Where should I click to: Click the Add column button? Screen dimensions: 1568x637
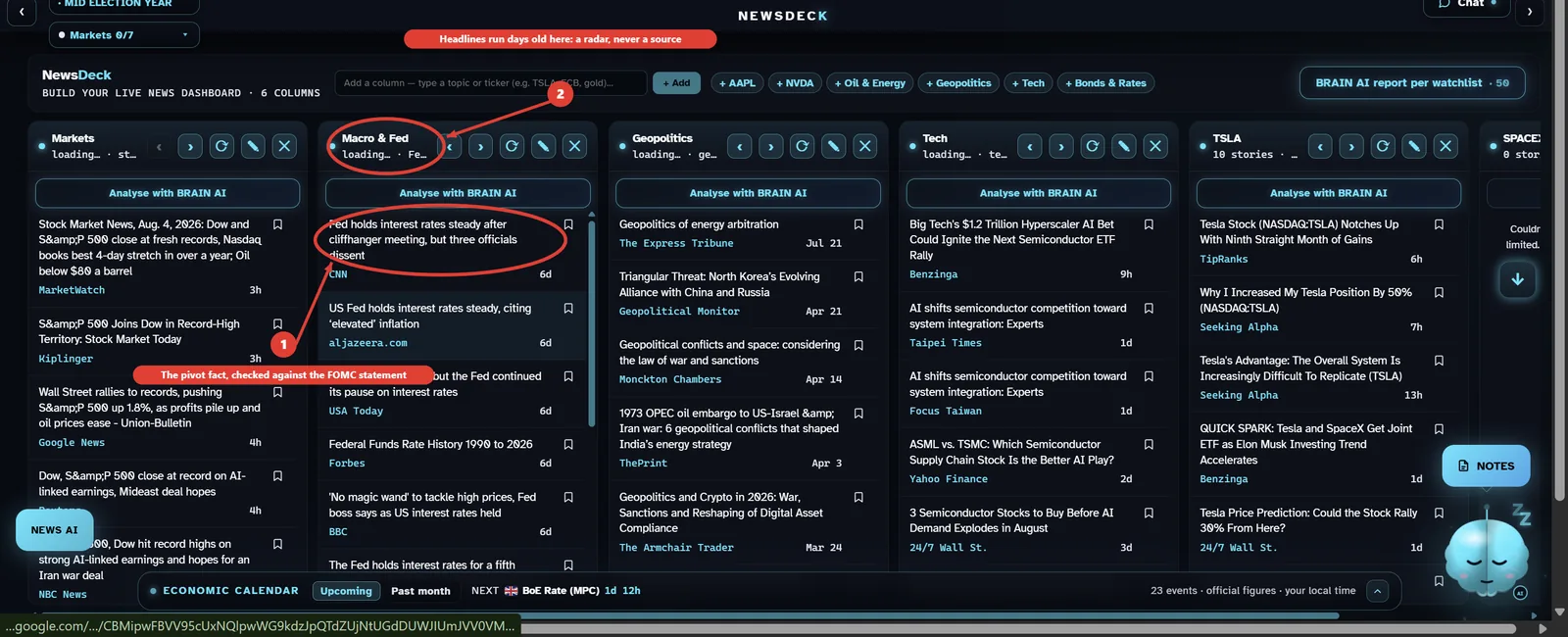point(676,83)
